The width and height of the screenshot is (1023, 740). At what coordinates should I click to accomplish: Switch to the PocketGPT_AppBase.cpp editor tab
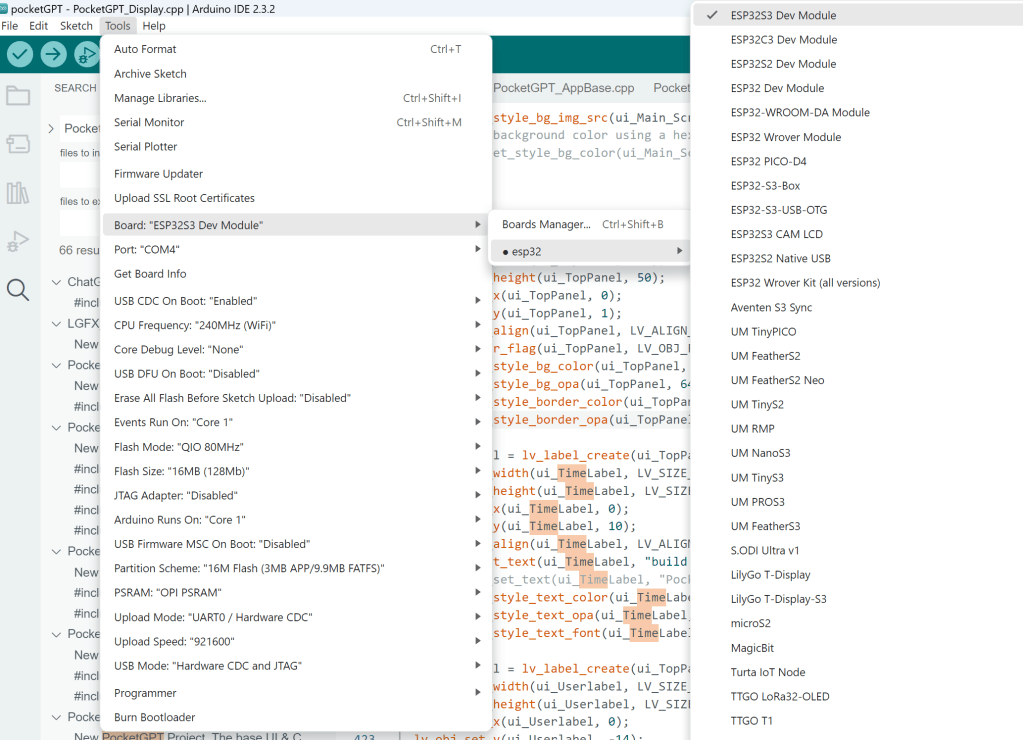[x=564, y=88]
